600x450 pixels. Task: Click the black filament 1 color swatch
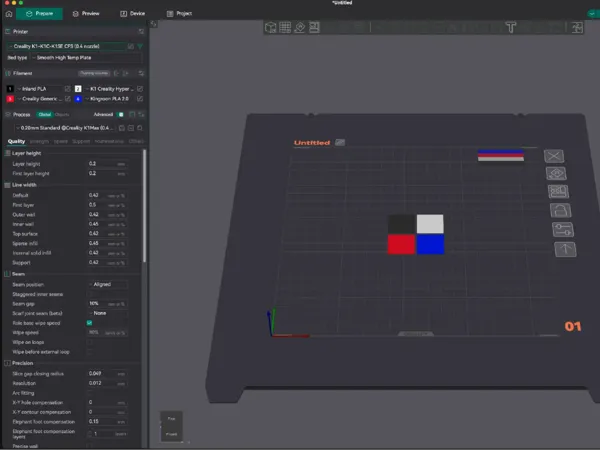[x=10, y=89]
